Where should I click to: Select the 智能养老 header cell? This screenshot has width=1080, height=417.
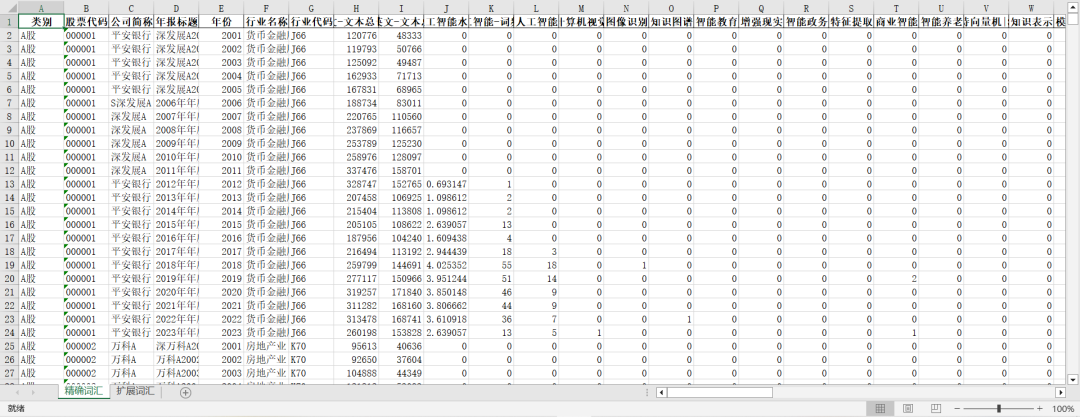(x=942, y=21)
